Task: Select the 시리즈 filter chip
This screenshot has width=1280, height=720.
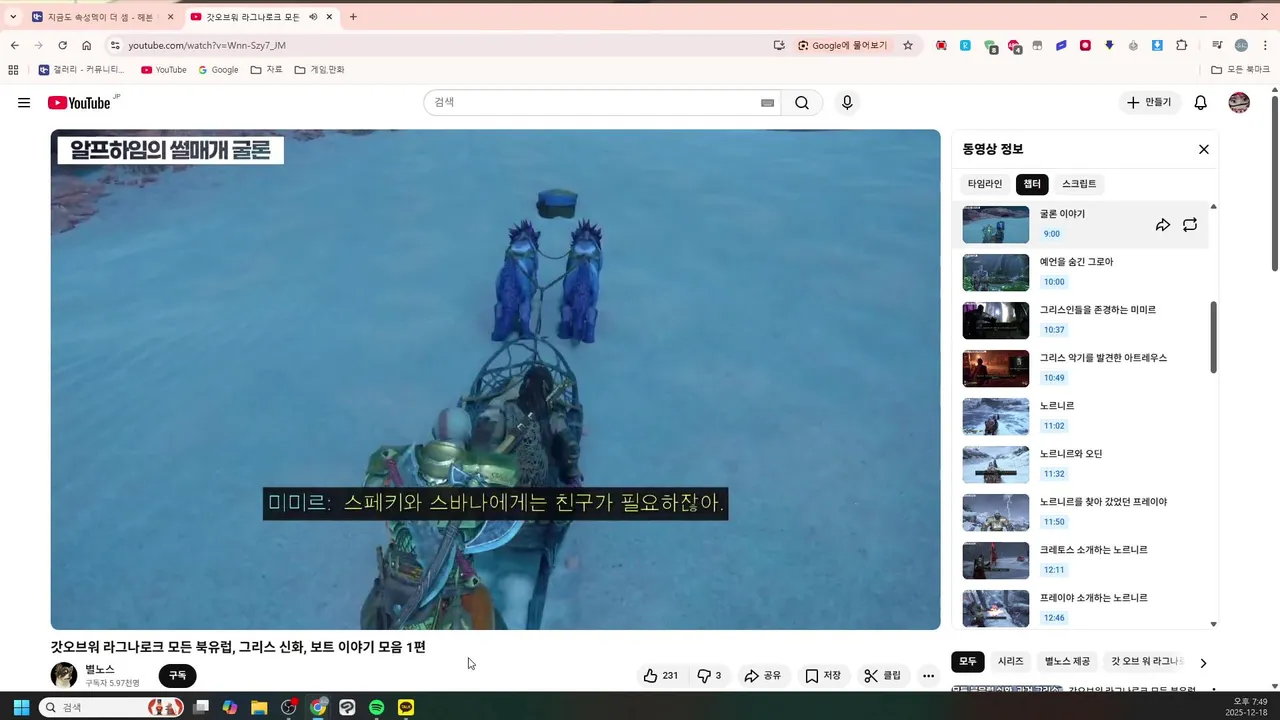Action: pyautogui.click(x=1011, y=662)
